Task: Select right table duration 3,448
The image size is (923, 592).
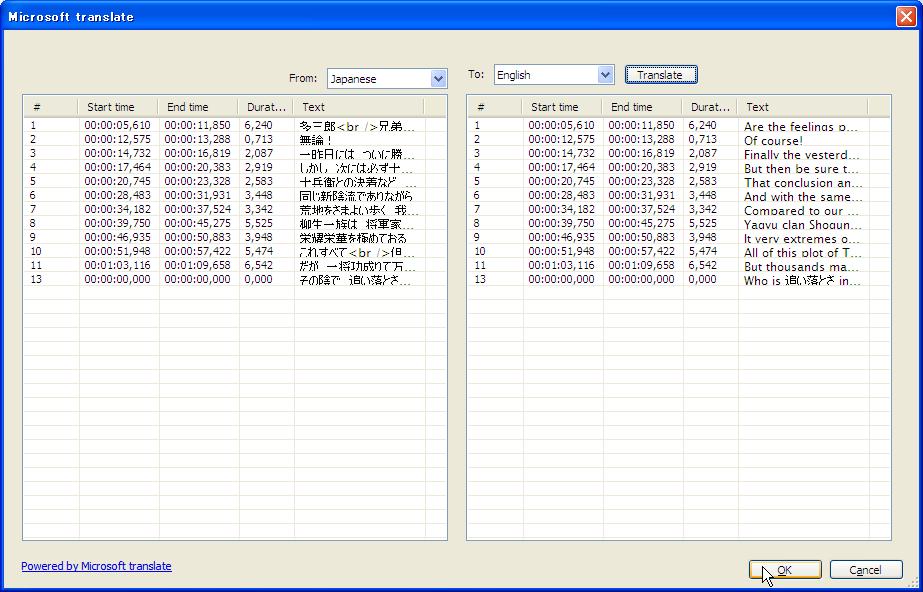Action: pos(702,195)
